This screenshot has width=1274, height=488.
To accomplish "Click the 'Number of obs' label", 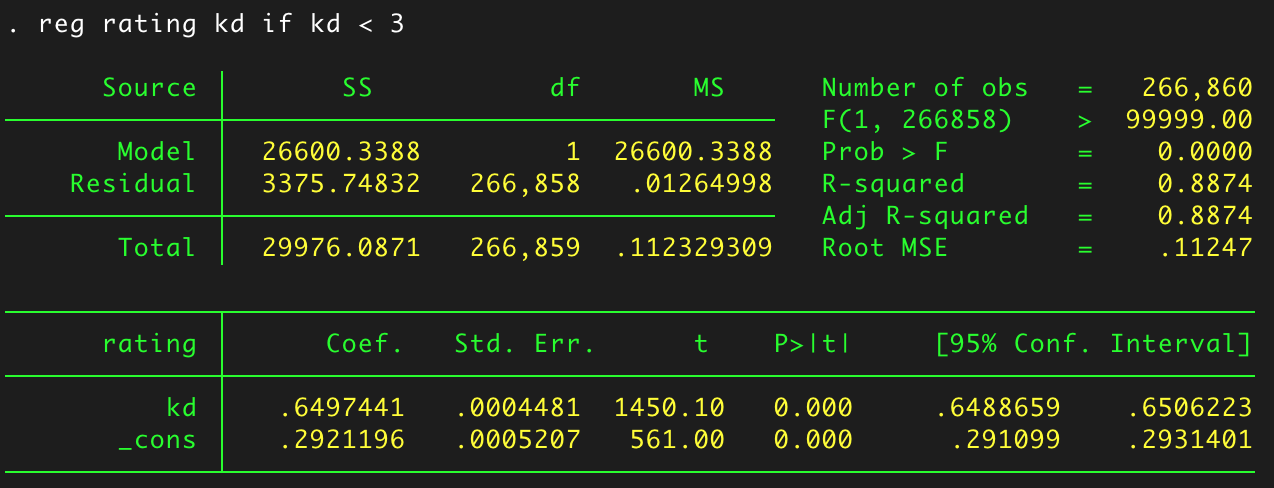I will [925, 88].
